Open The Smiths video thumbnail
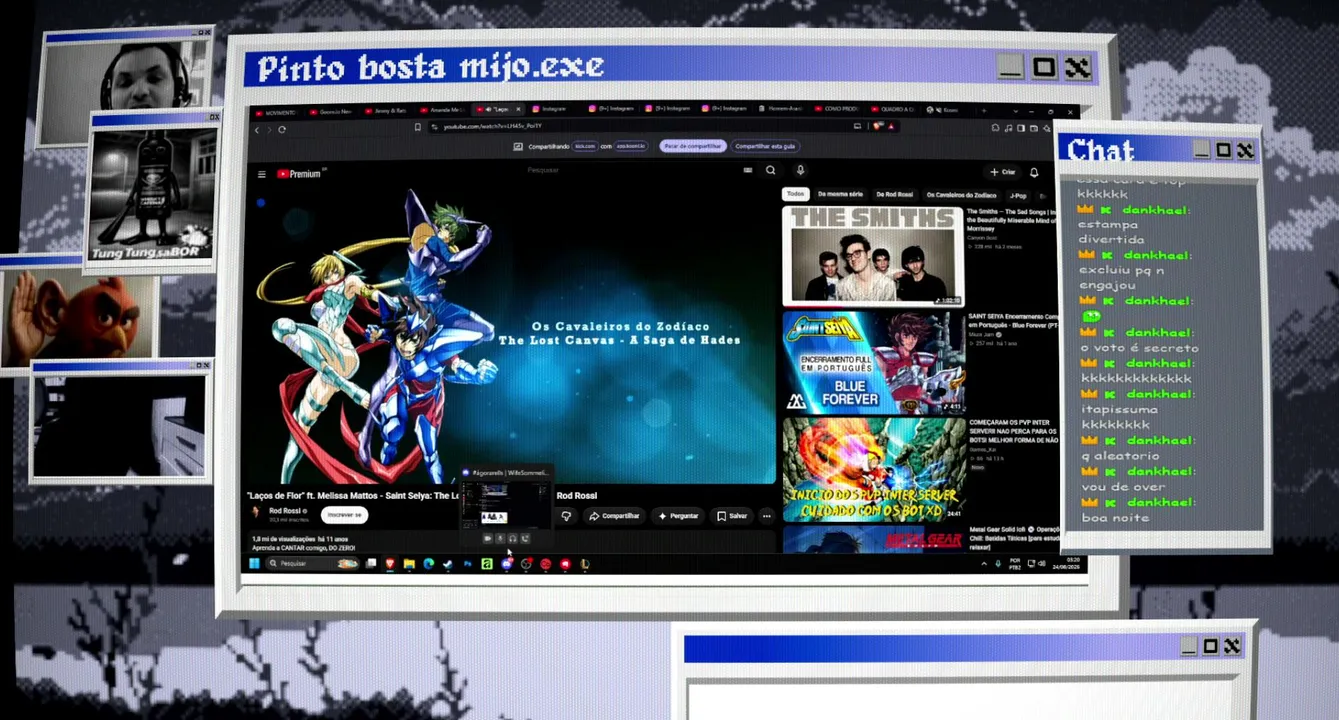This screenshot has height=720, width=1339. coord(873,256)
